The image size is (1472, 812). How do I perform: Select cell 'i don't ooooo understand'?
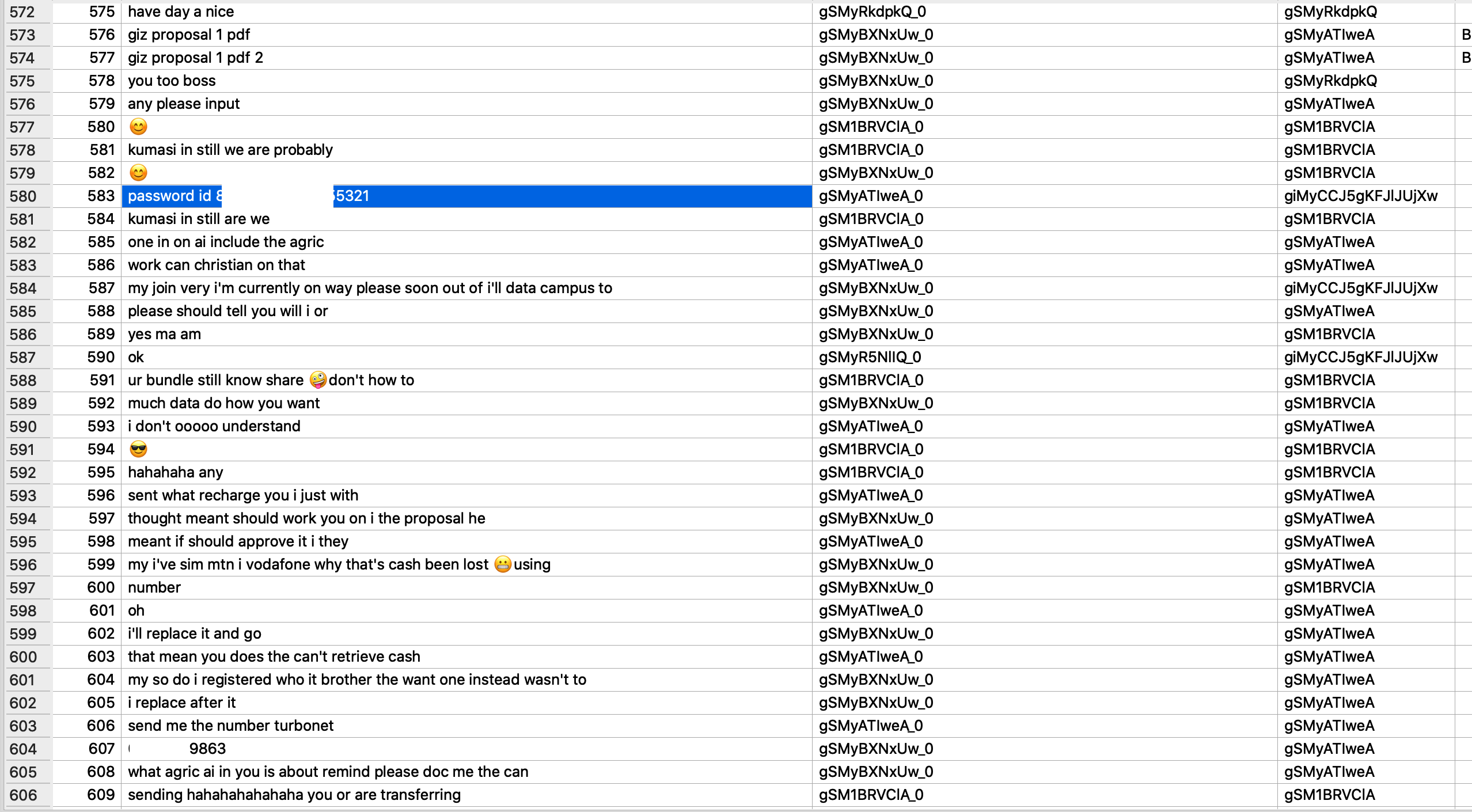[466, 426]
